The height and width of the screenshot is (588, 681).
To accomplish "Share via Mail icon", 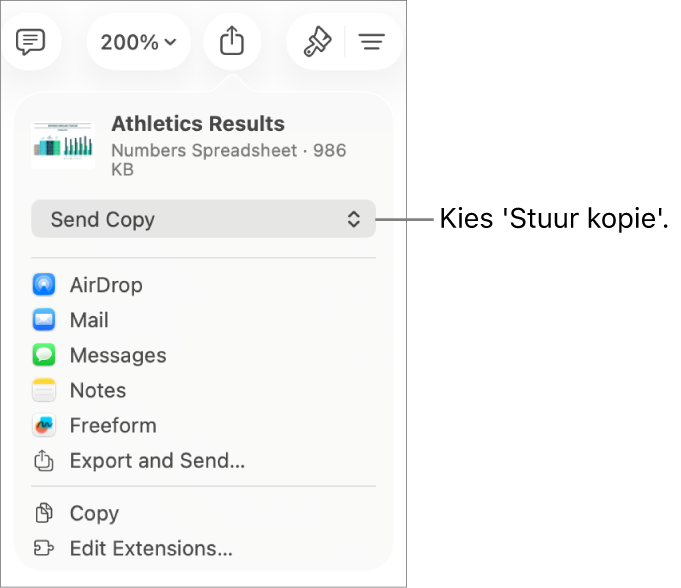I will pyautogui.click(x=44, y=320).
